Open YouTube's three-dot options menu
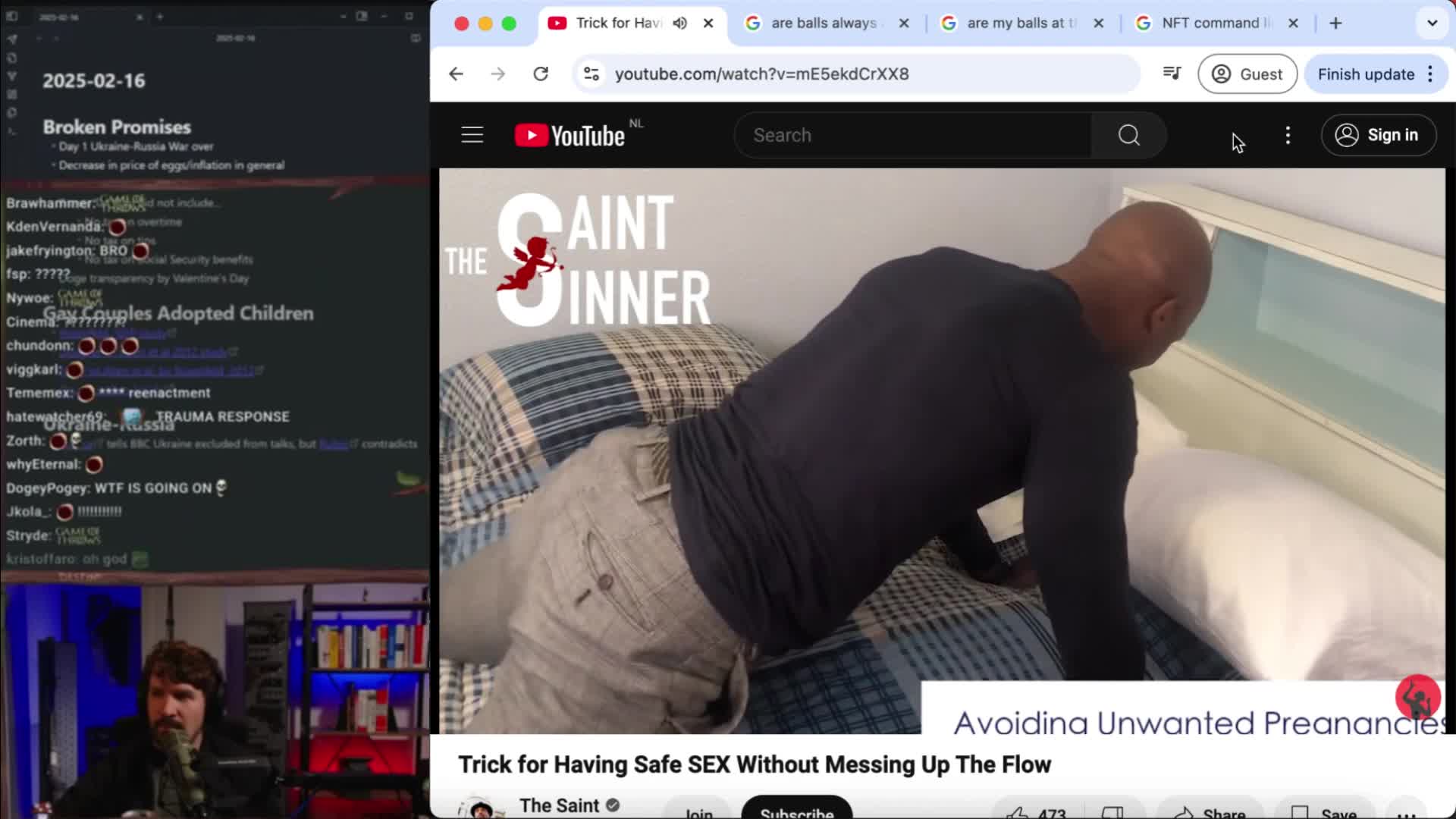The width and height of the screenshot is (1456, 819). (1287, 134)
